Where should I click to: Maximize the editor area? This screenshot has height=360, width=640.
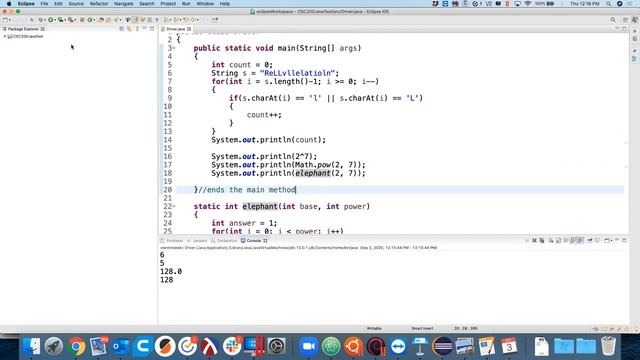pos(624,29)
